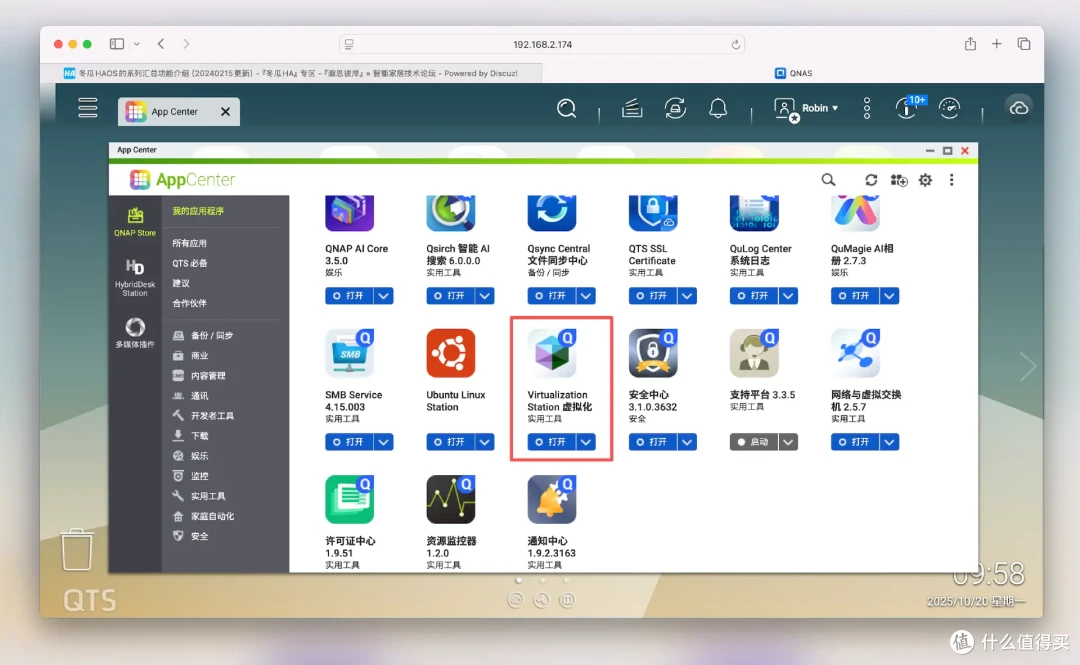Open the external devices sync icon
Screen dimensions: 1080x665
coord(675,108)
